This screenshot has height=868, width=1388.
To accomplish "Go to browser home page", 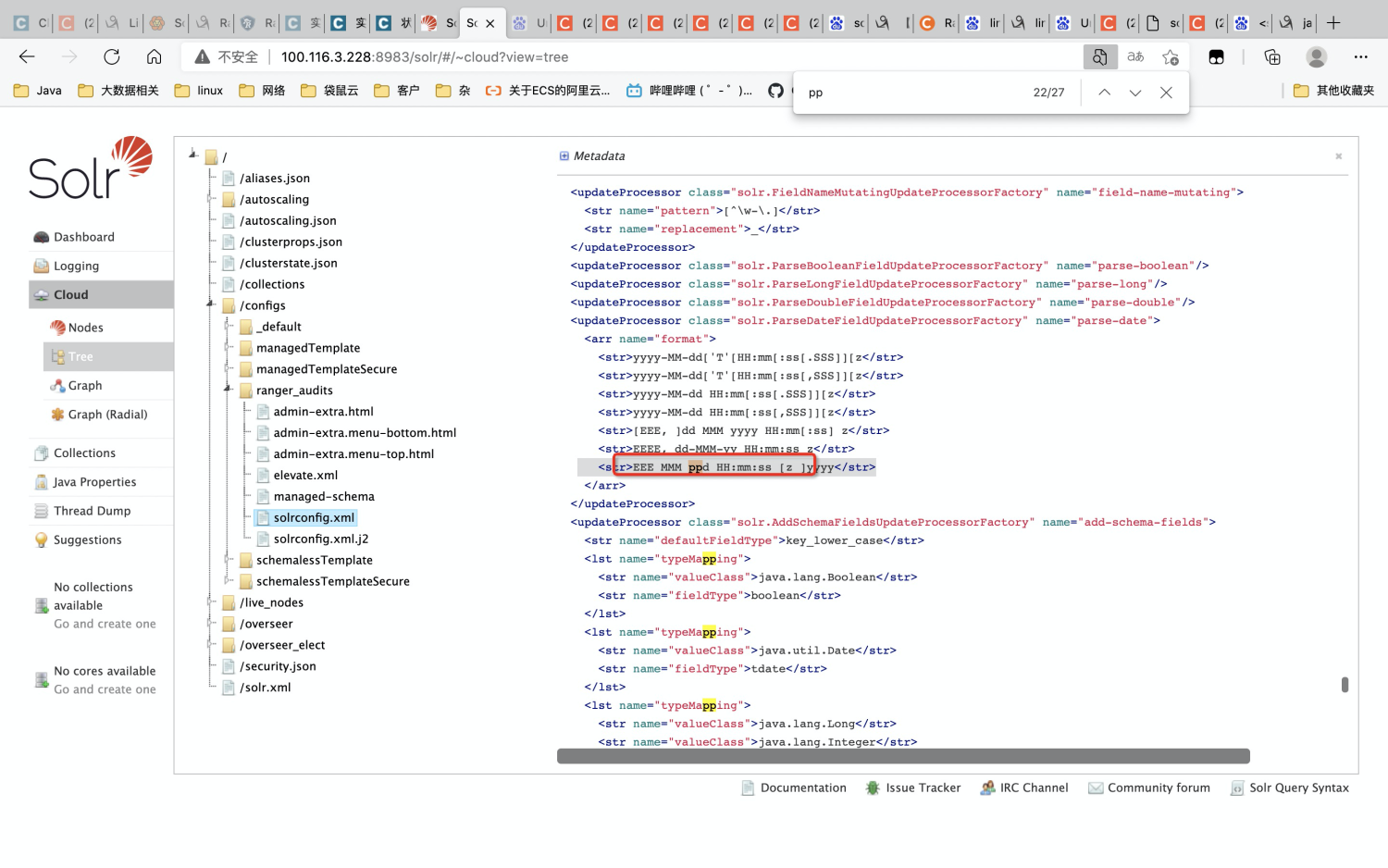I will click(x=155, y=56).
